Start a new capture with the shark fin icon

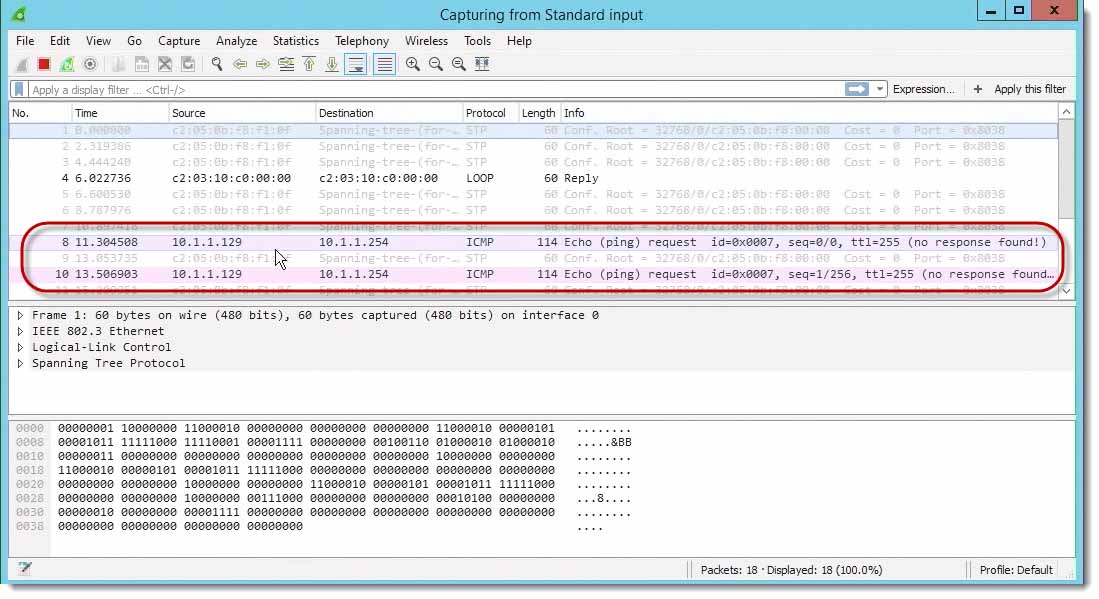tap(22, 64)
